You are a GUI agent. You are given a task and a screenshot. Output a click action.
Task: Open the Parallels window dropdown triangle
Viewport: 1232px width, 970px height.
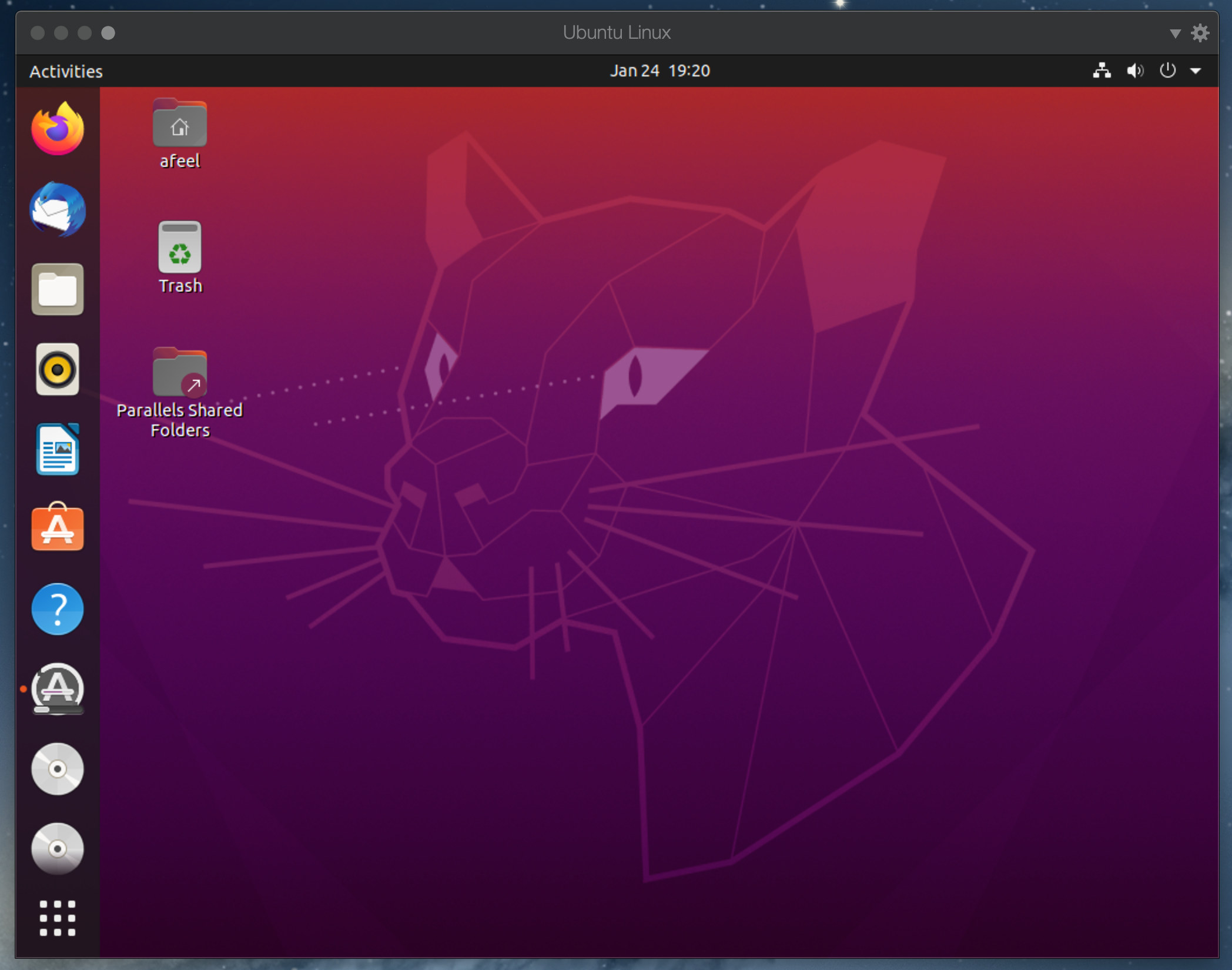[x=1175, y=34]
